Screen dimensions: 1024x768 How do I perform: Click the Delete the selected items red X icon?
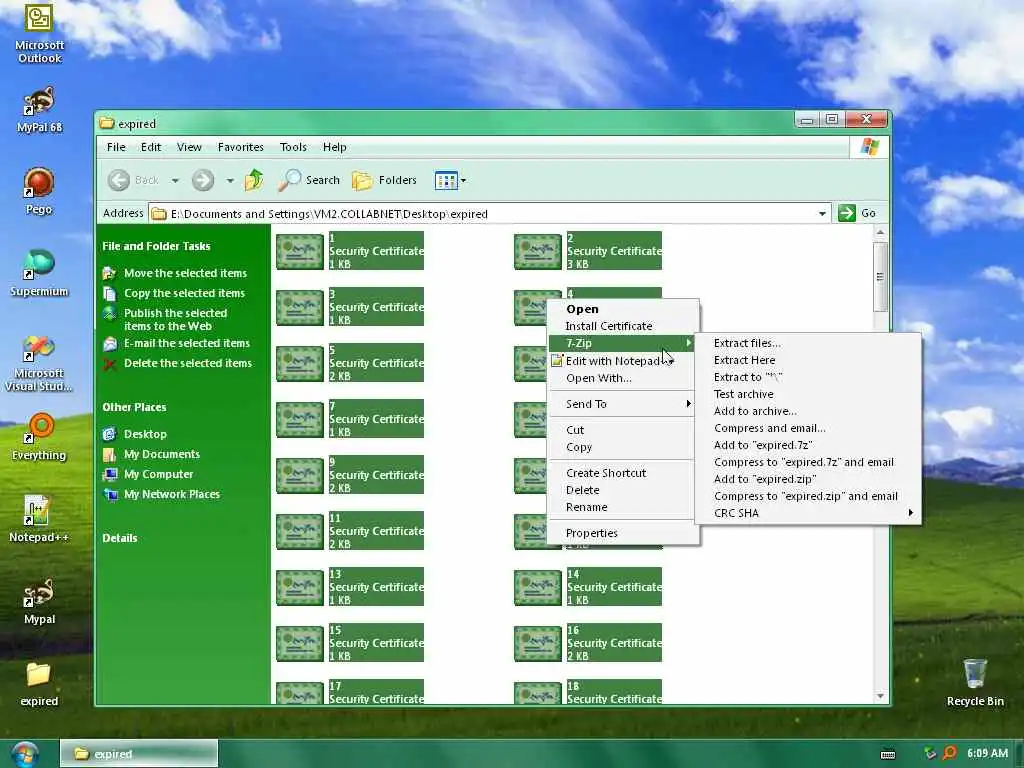(110, 364)
